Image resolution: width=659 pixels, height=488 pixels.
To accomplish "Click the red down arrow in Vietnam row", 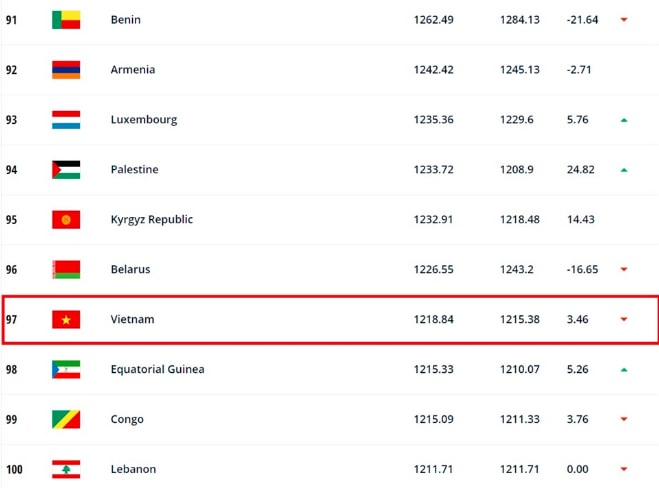I will 624,319.
